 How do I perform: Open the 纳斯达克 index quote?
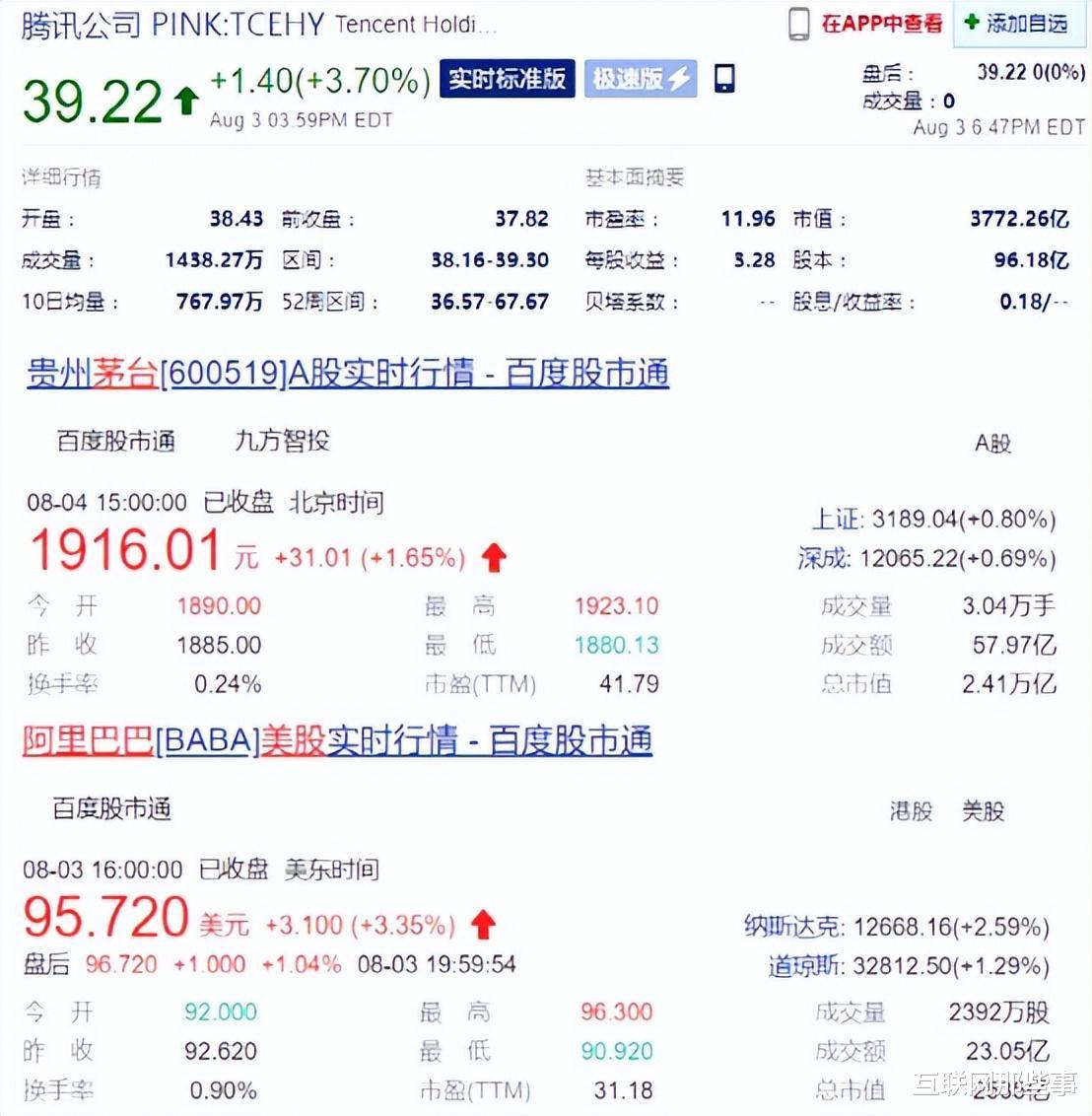coord(896,927)
